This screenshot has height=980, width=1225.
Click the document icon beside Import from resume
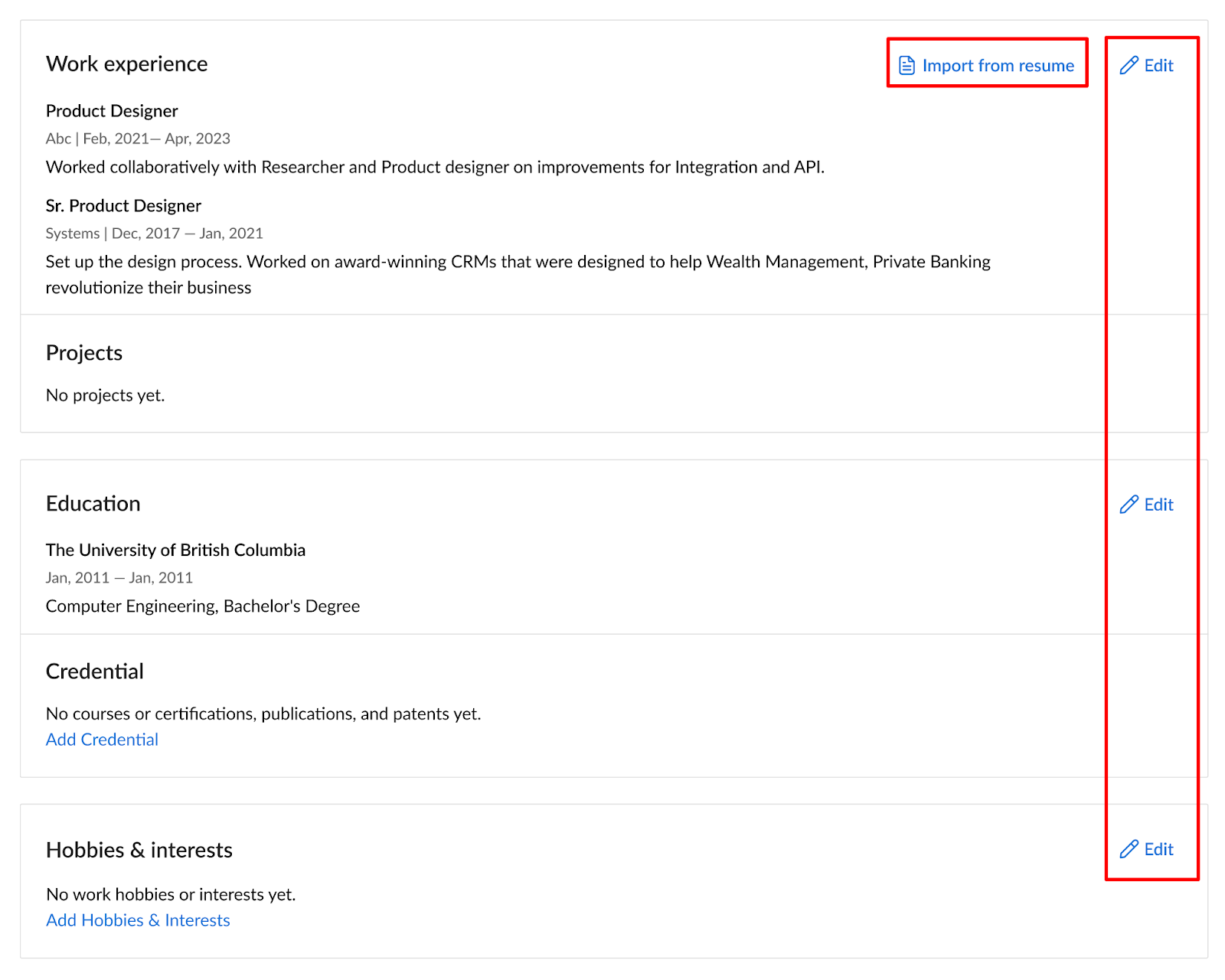point(906,66)
